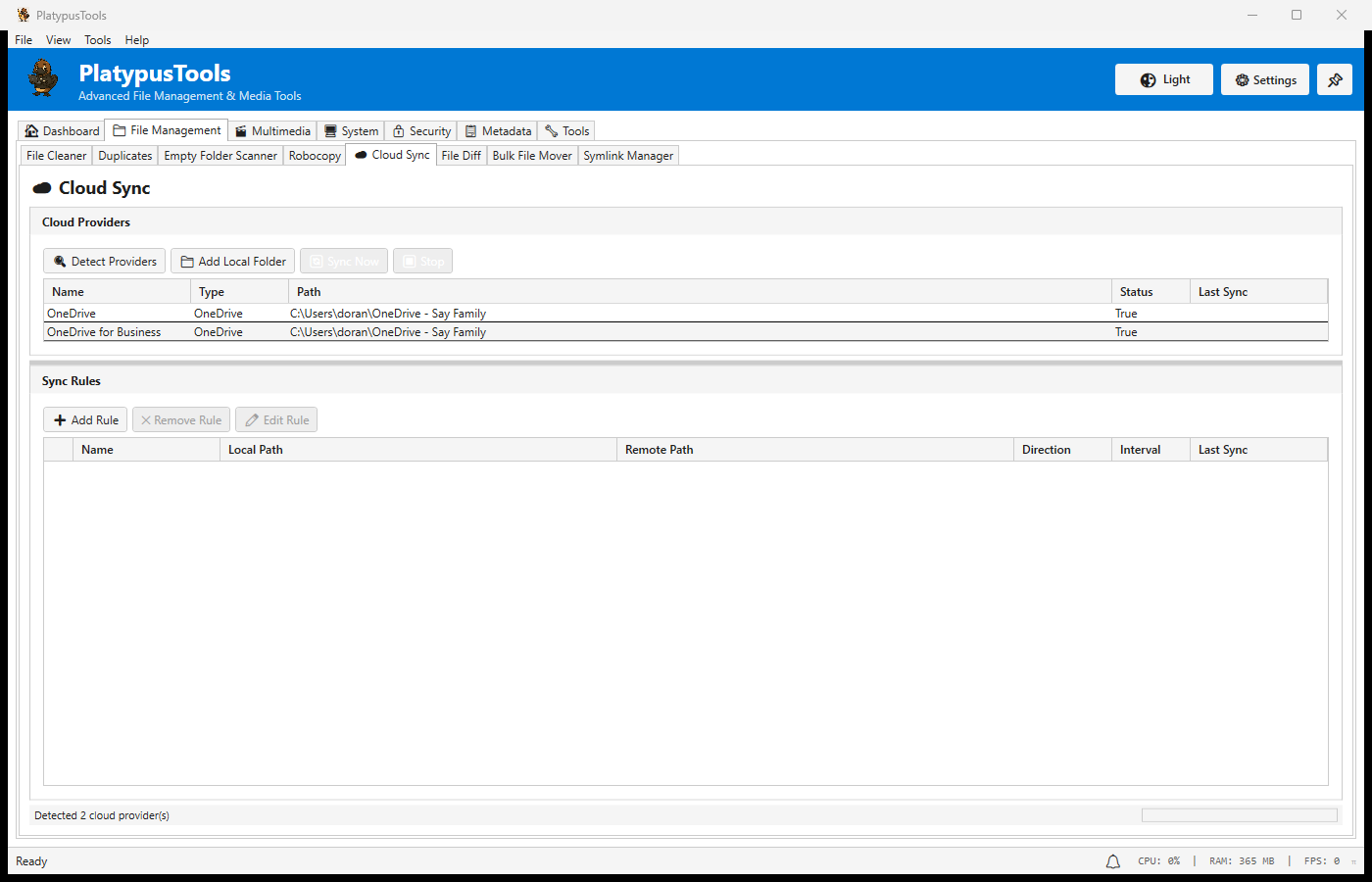Viewport: 1372px width, 882px height.
Task: Open the File menu
Action: (x=24, y=40)
